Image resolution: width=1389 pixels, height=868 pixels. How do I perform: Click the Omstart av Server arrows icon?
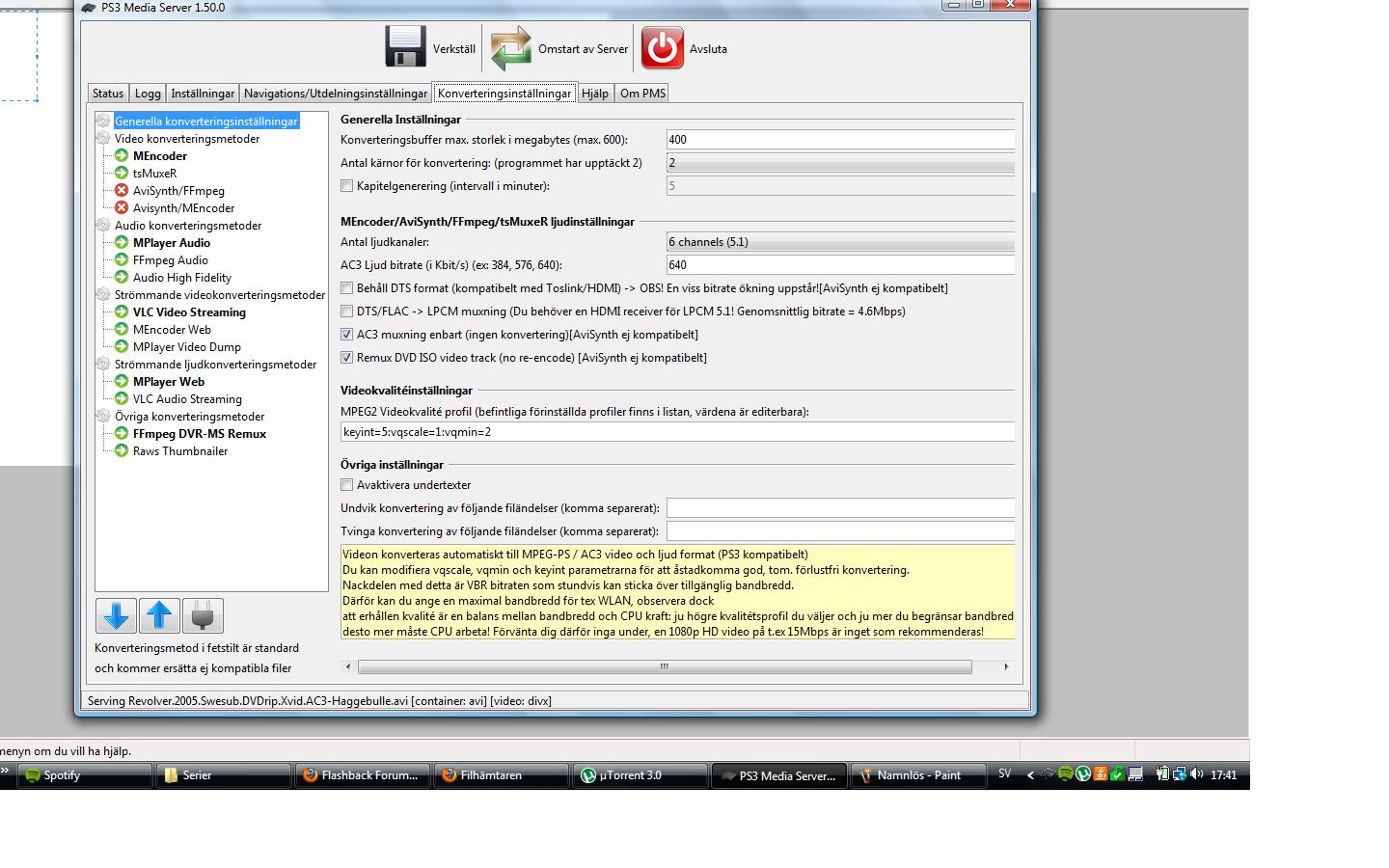point(510,47)
